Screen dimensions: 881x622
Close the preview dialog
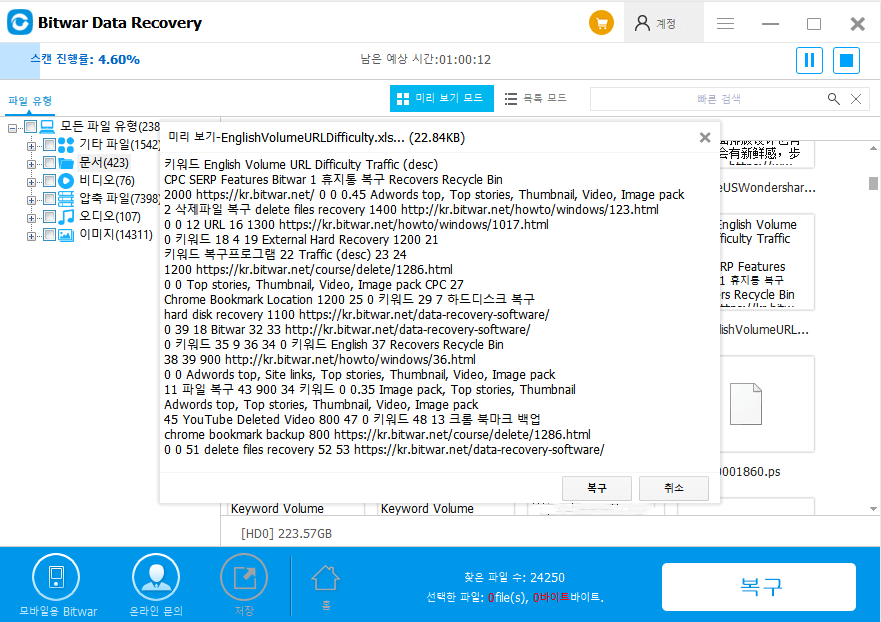point(705,138)
